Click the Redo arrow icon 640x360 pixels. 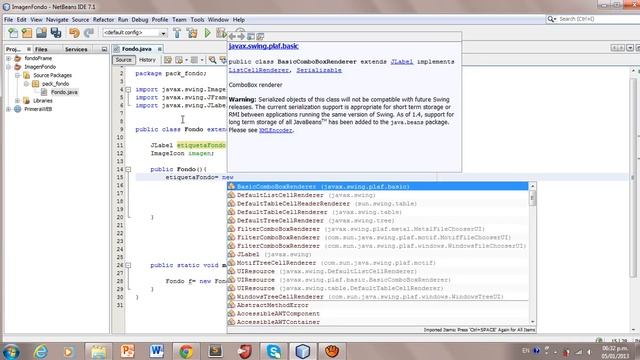tap(89, 33)
